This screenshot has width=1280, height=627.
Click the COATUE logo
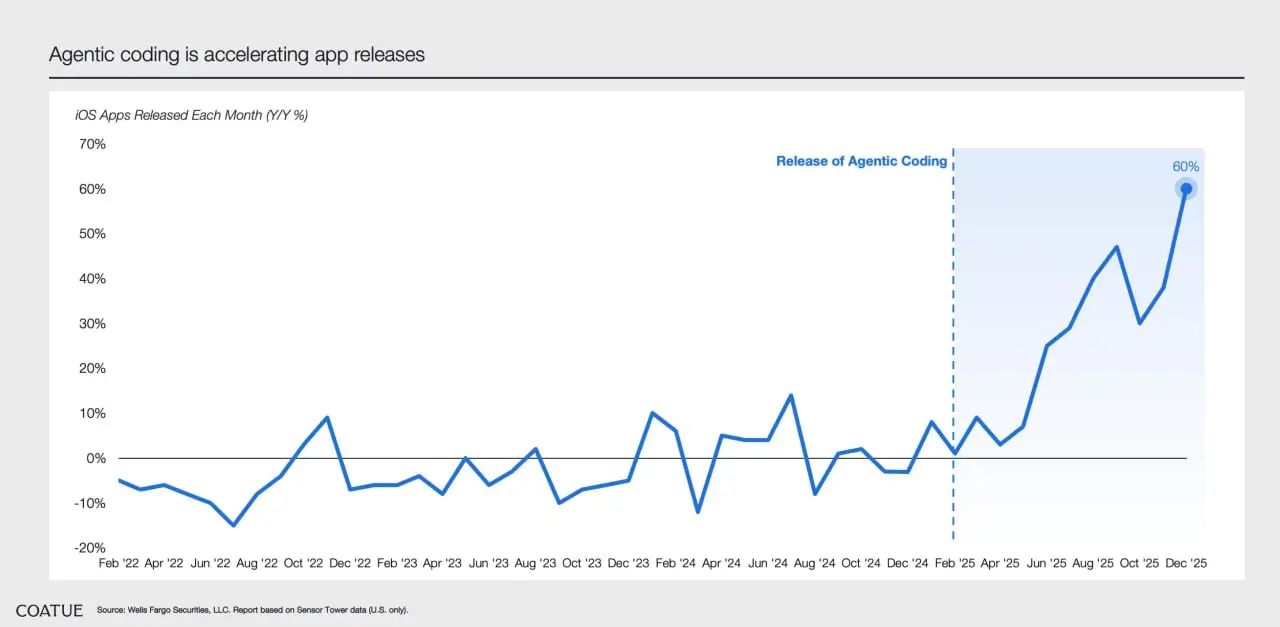click(x=49, y=609)
